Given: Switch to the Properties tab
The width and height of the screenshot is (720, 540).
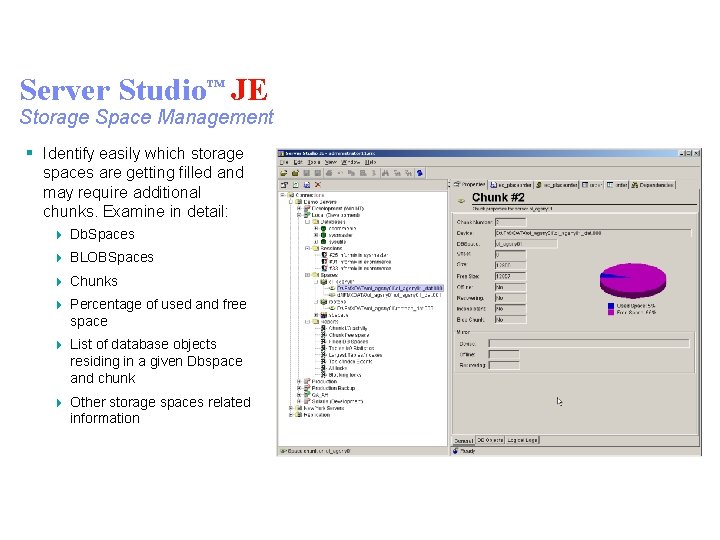Looking at the screenshot, I should pos(469,185).
